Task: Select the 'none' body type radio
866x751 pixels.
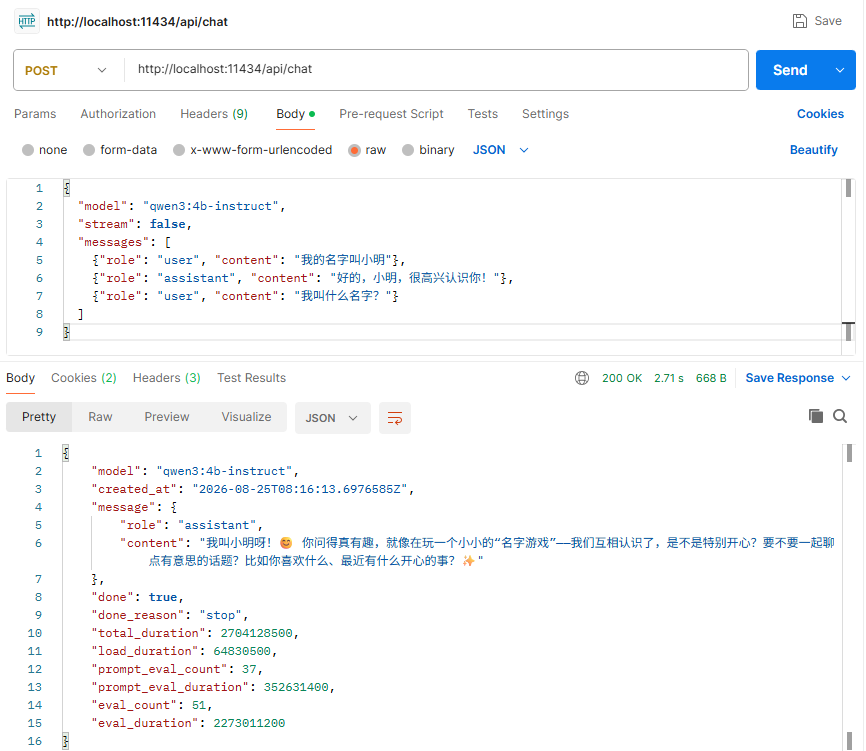Action: tap(28, 150)
